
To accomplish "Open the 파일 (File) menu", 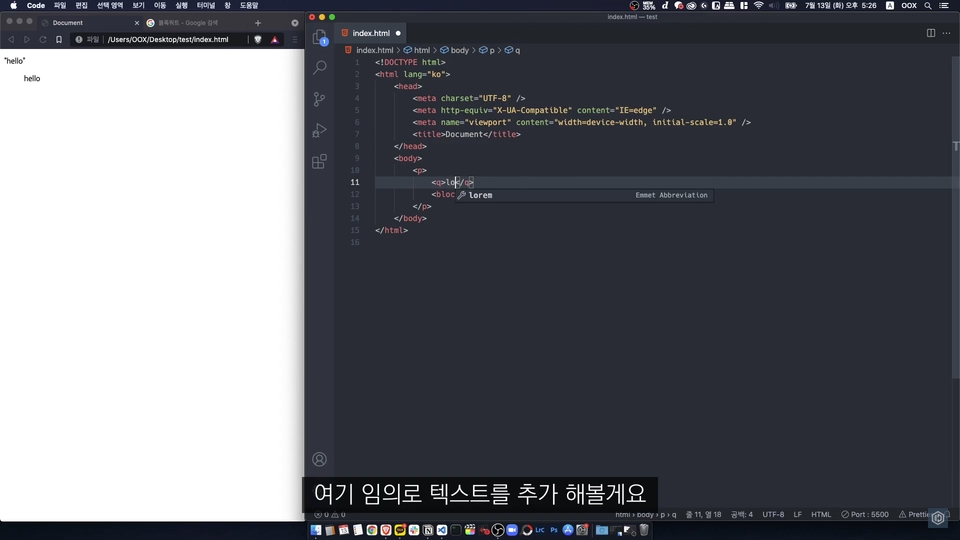I will (60, 6).
